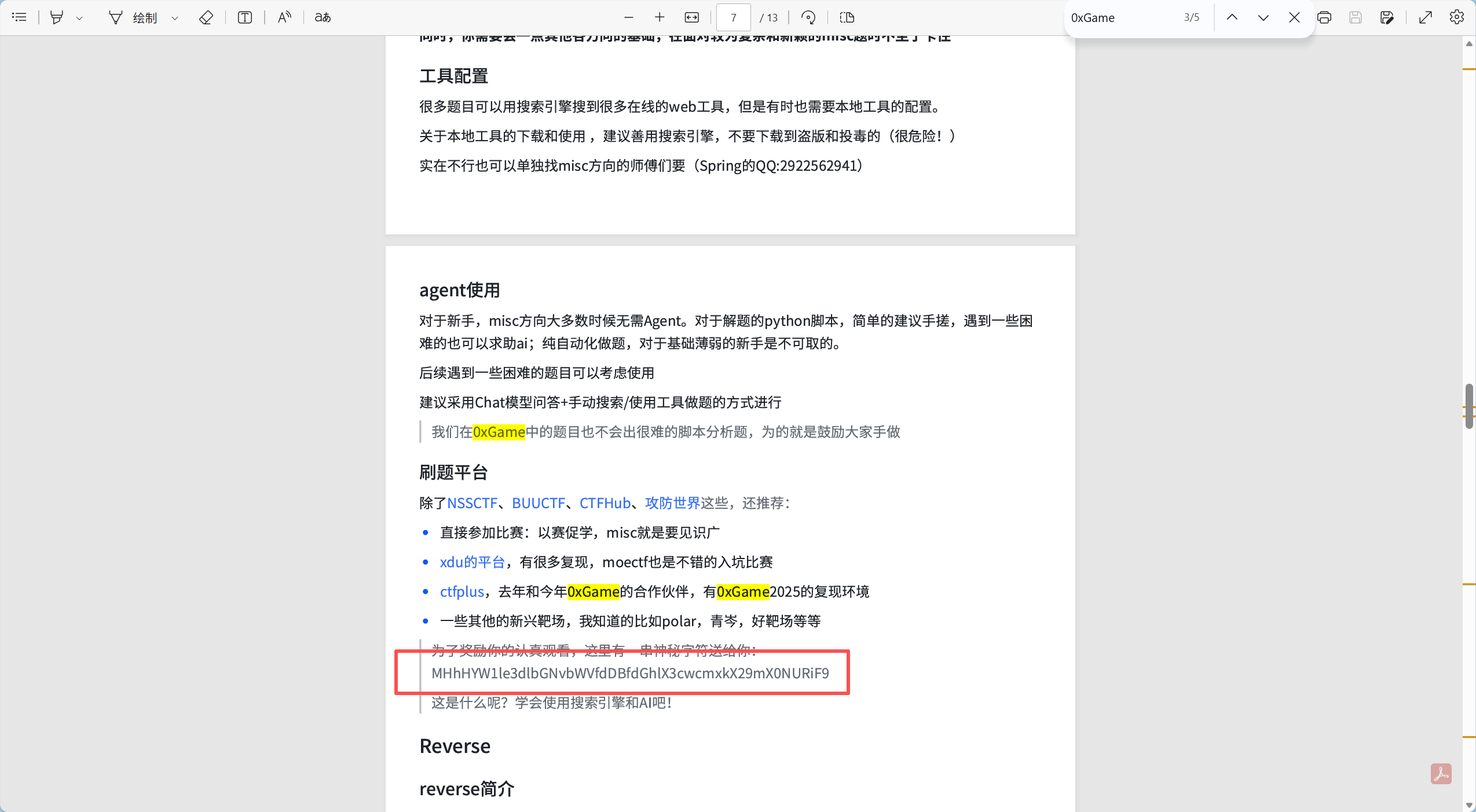1476x812 pixels.
Task: Click the Reverse section heading
Action: pos(455,746)
